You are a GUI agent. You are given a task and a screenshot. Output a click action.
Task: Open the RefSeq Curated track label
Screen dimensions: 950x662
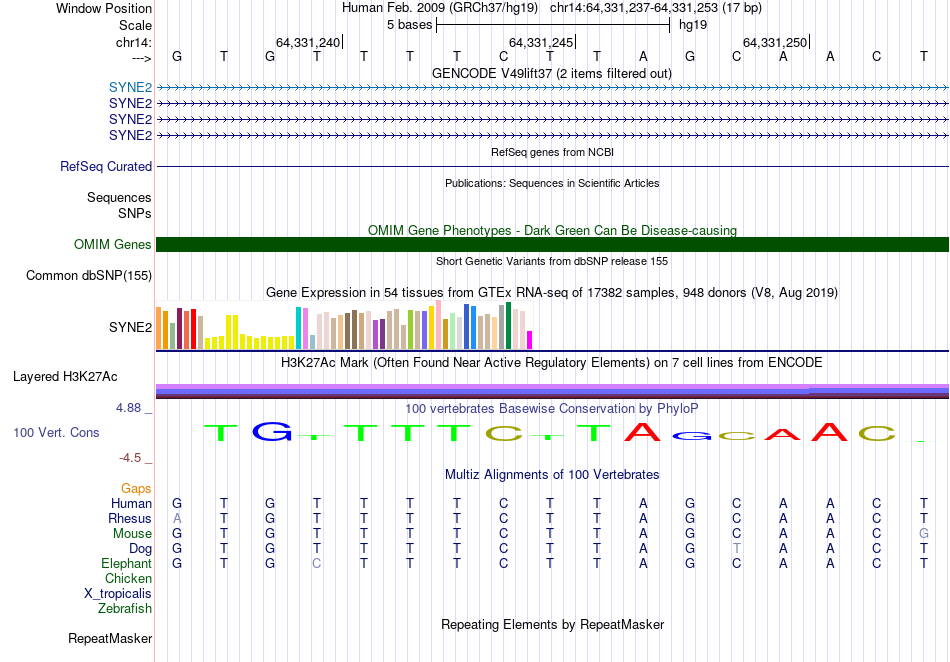click(106, 166)
